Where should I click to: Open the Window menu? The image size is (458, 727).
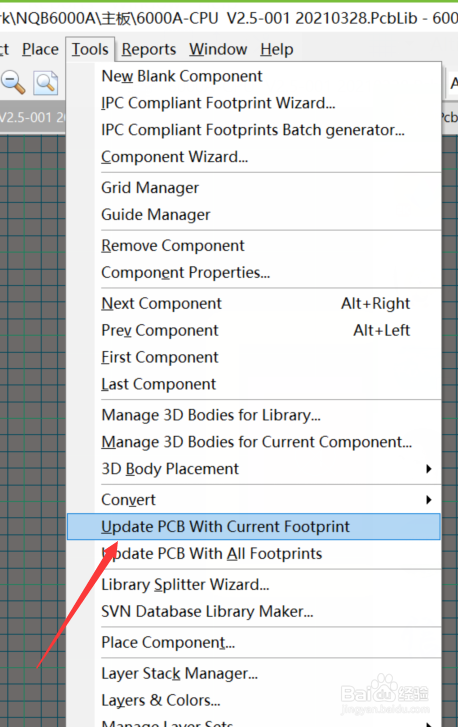218,49
